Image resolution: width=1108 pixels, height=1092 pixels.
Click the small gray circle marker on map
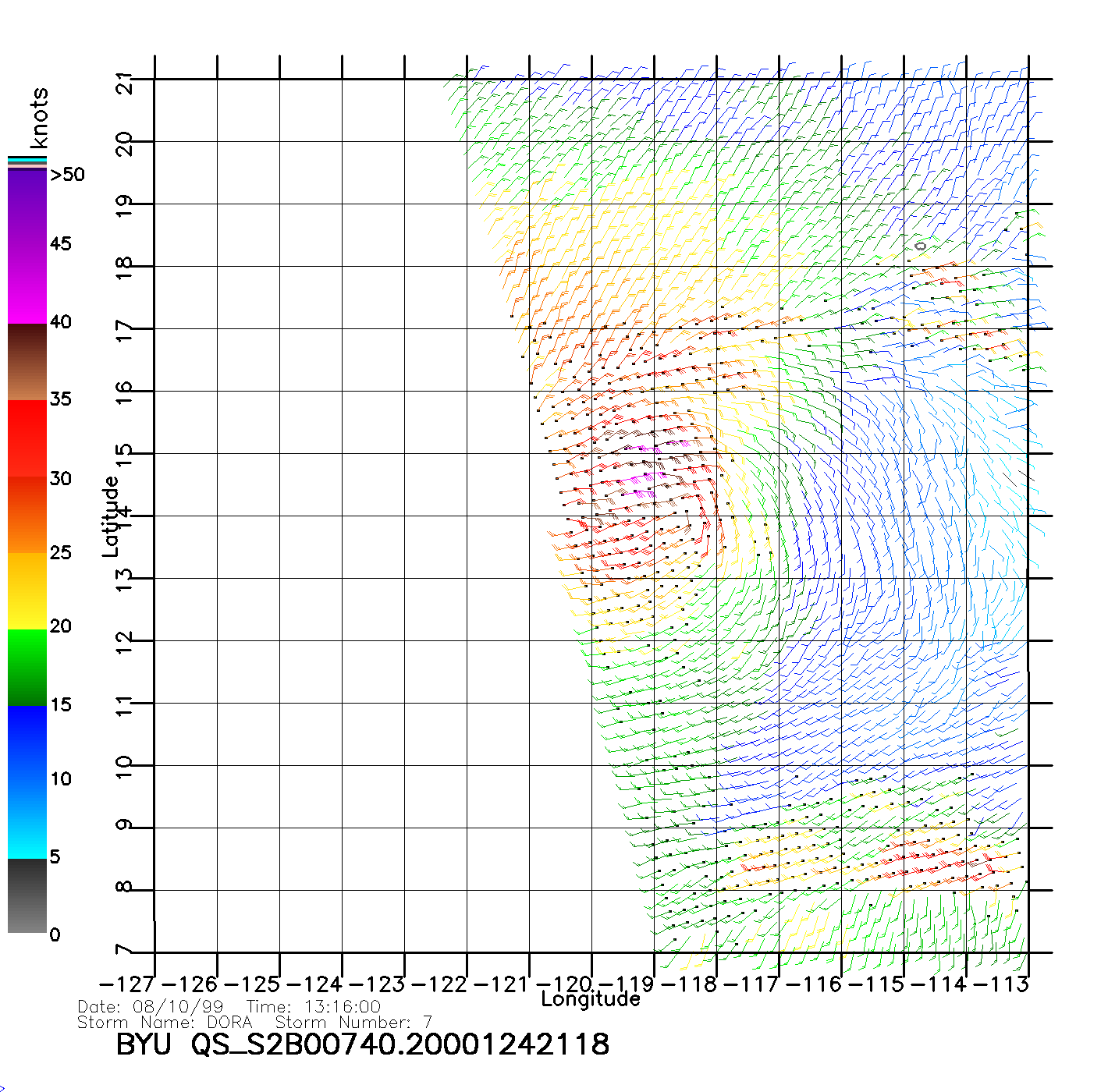[921, 246]
